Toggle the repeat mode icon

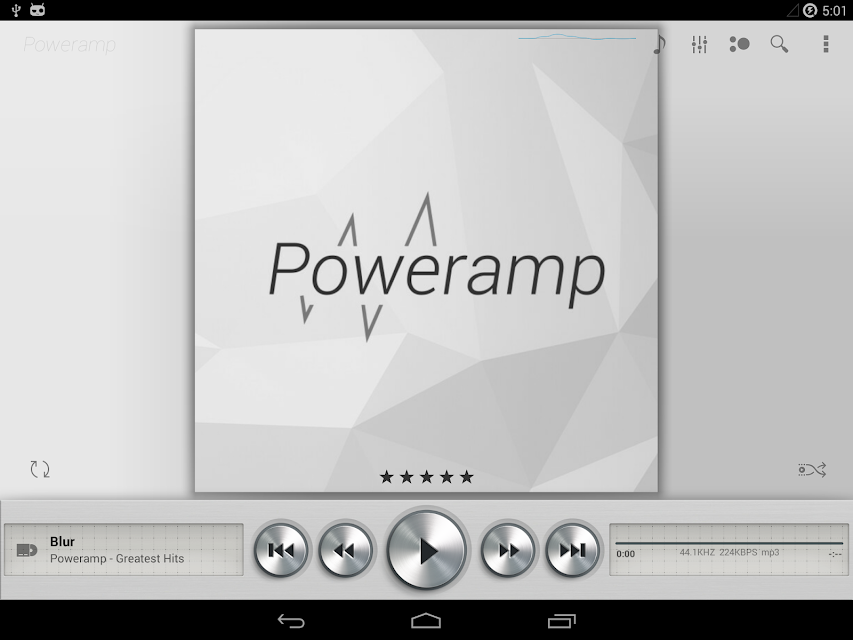[x=40, y=469]
